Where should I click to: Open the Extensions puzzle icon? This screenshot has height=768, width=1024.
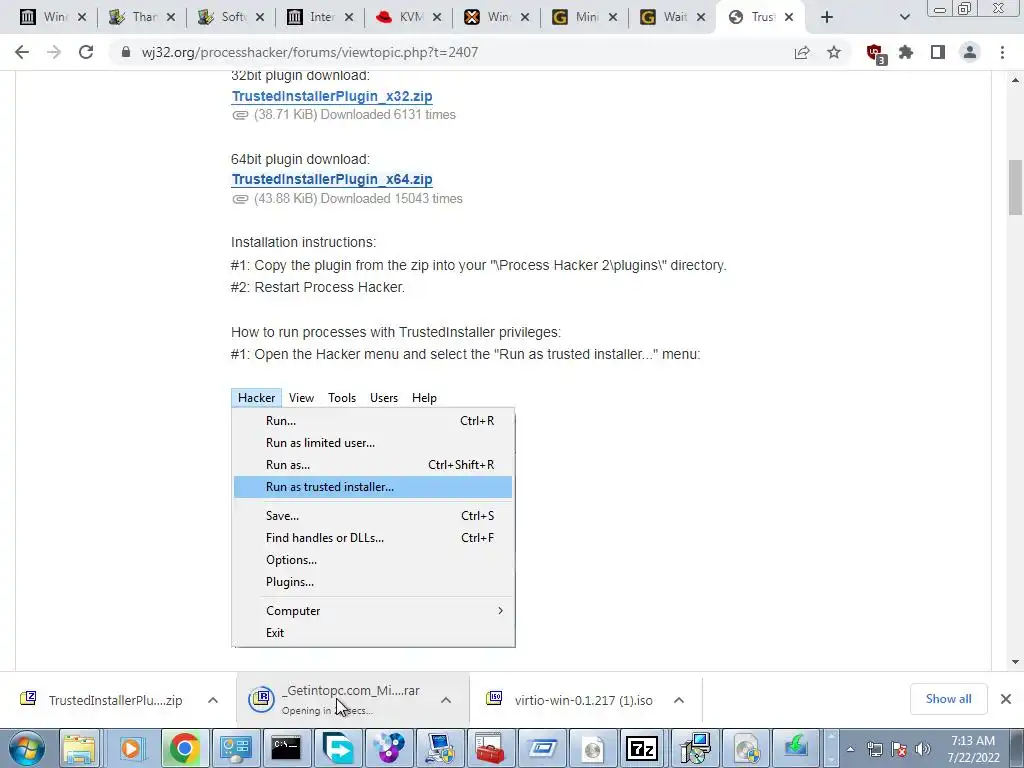906,52
